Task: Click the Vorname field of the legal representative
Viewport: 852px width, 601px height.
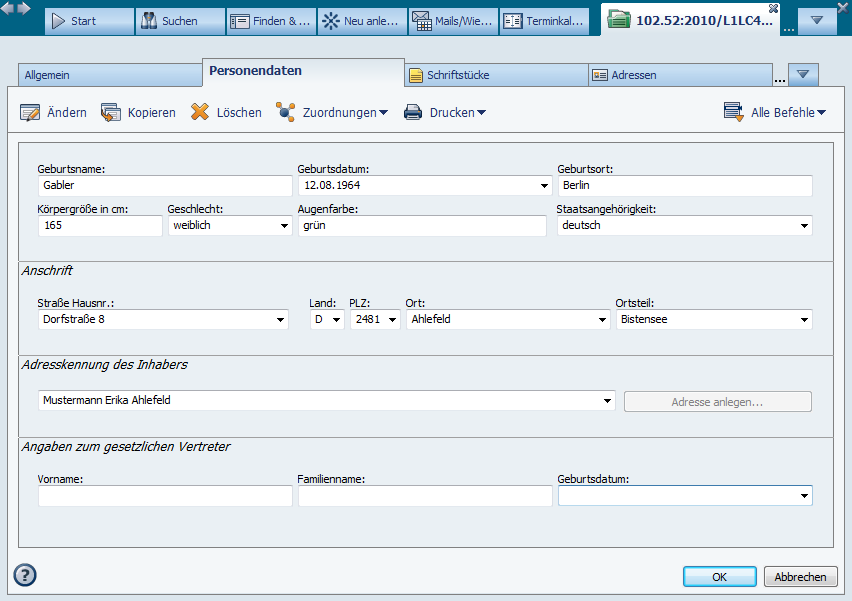Action: (x=165, y=496)
